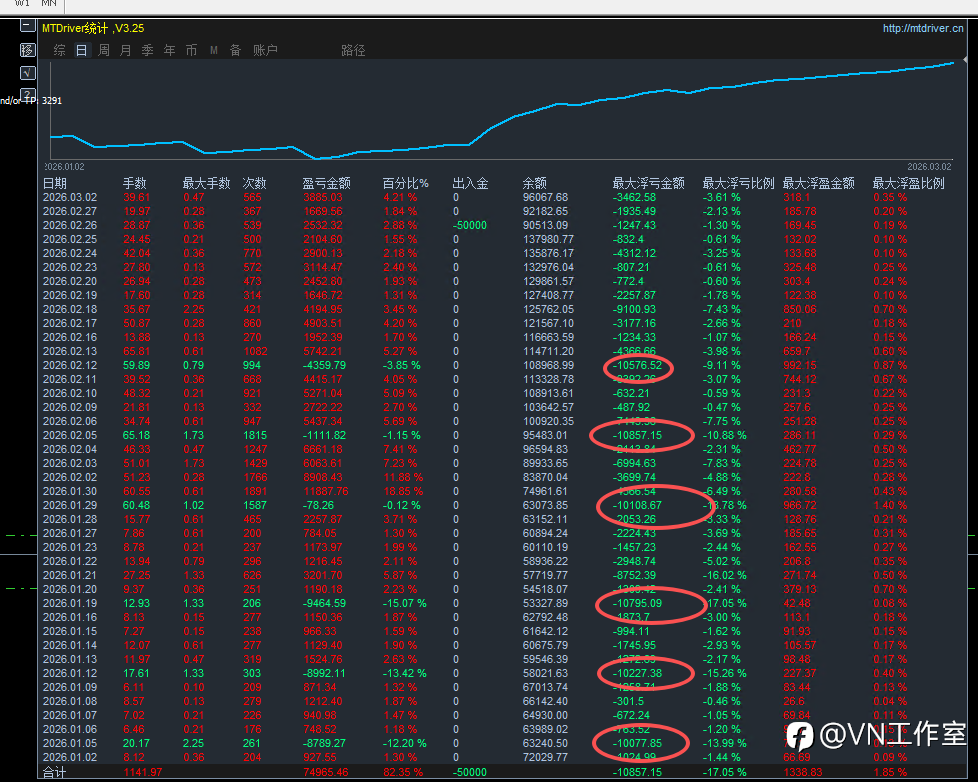Screen dimensions: 978x782
Task: Click the 日期 column header
Action: pos(55,183)
